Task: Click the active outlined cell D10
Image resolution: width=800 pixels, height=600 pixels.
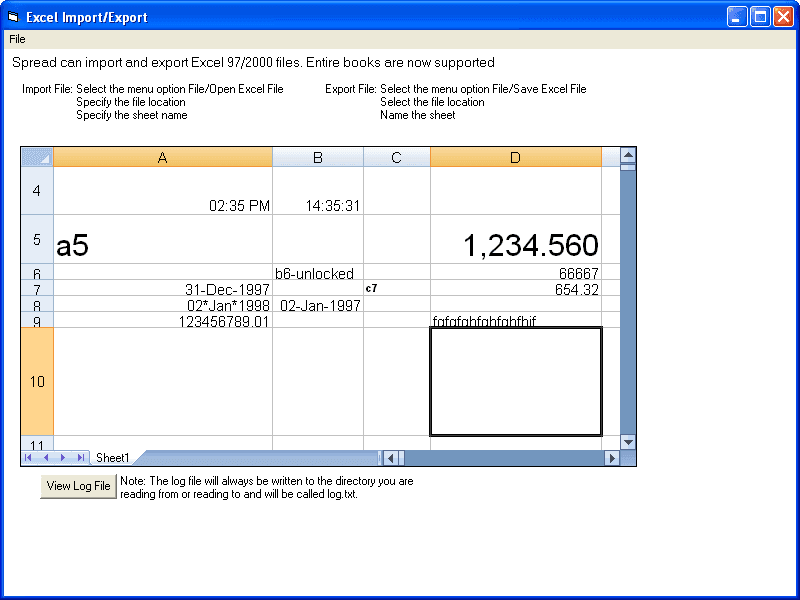Action: 516,382
